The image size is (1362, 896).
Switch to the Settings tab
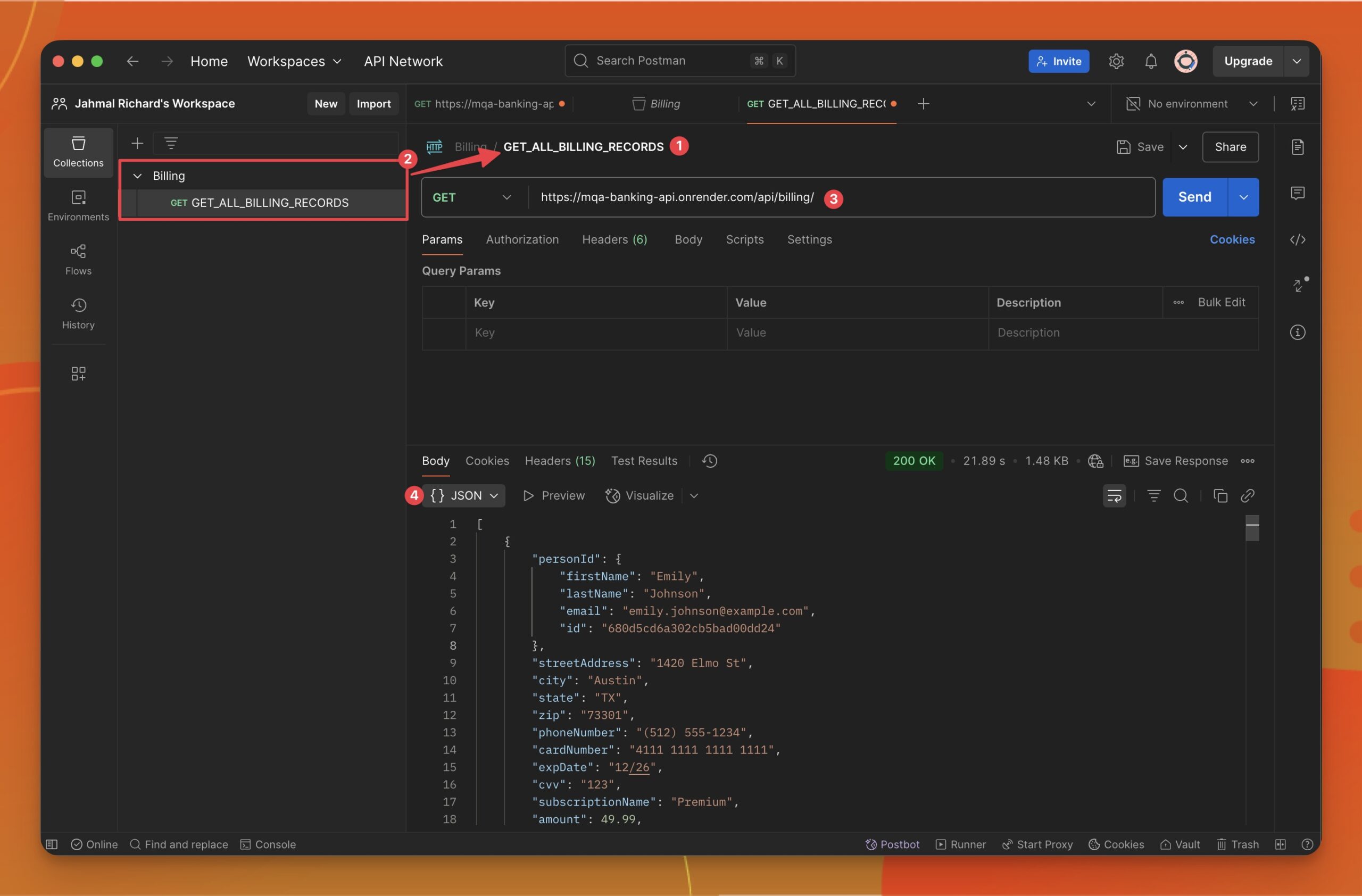809,240
